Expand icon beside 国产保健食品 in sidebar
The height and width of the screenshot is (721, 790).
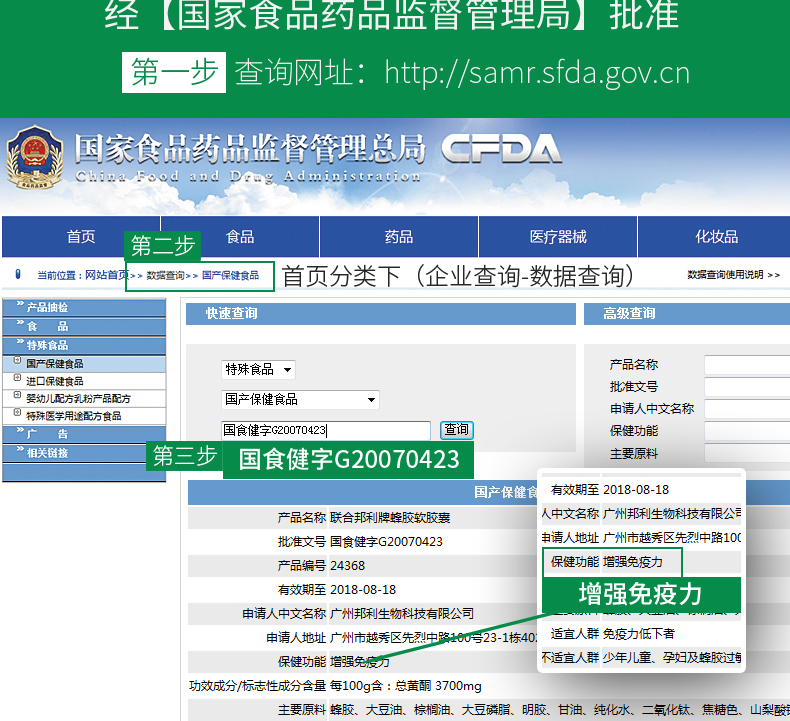17,362
